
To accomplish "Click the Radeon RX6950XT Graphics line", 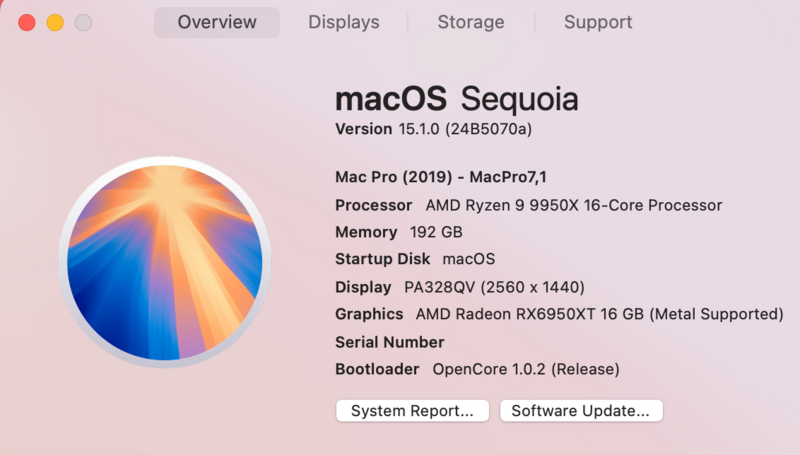I will pos(559,314).
